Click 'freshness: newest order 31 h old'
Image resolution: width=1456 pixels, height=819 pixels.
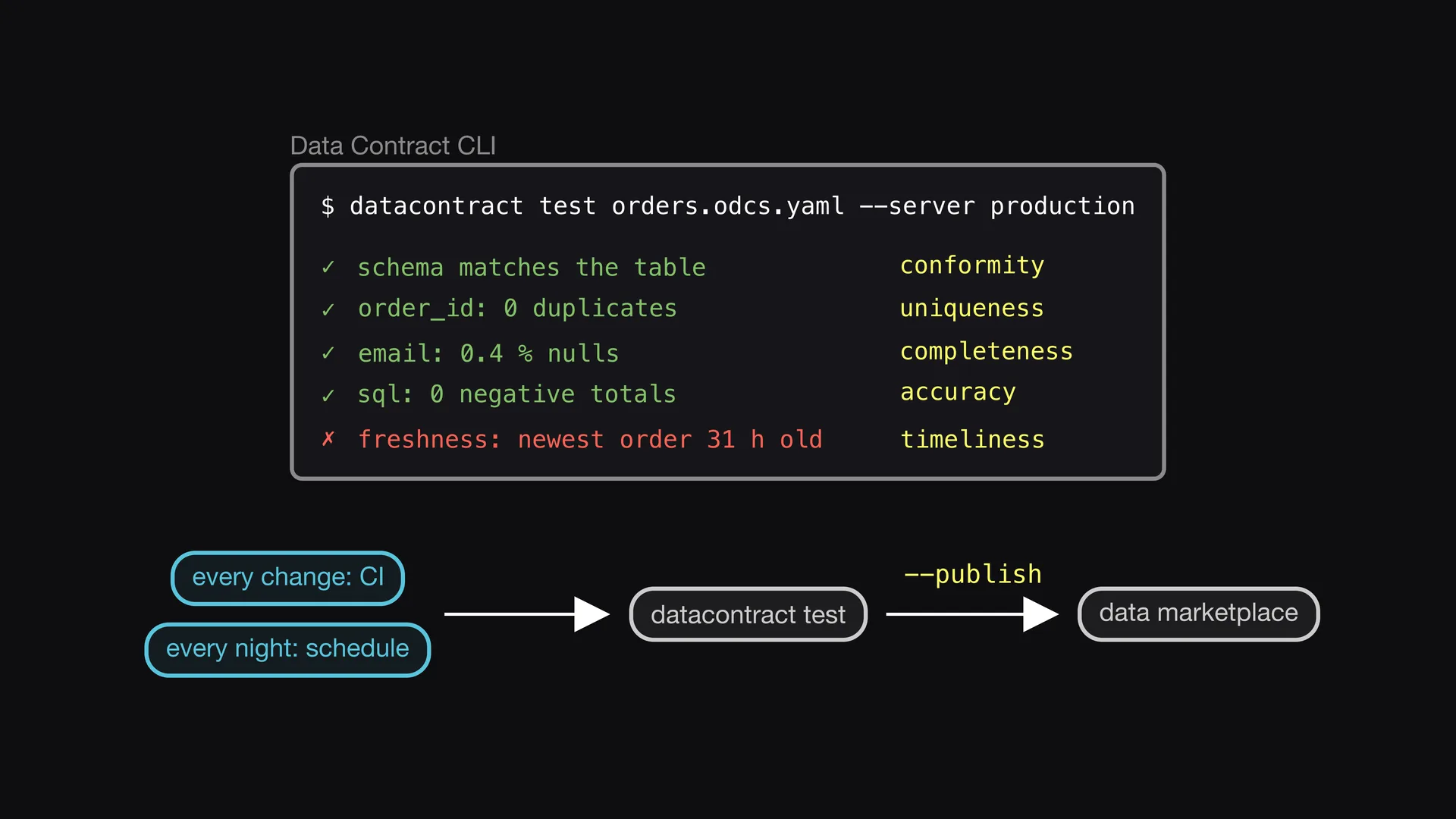tap(590, 440)
